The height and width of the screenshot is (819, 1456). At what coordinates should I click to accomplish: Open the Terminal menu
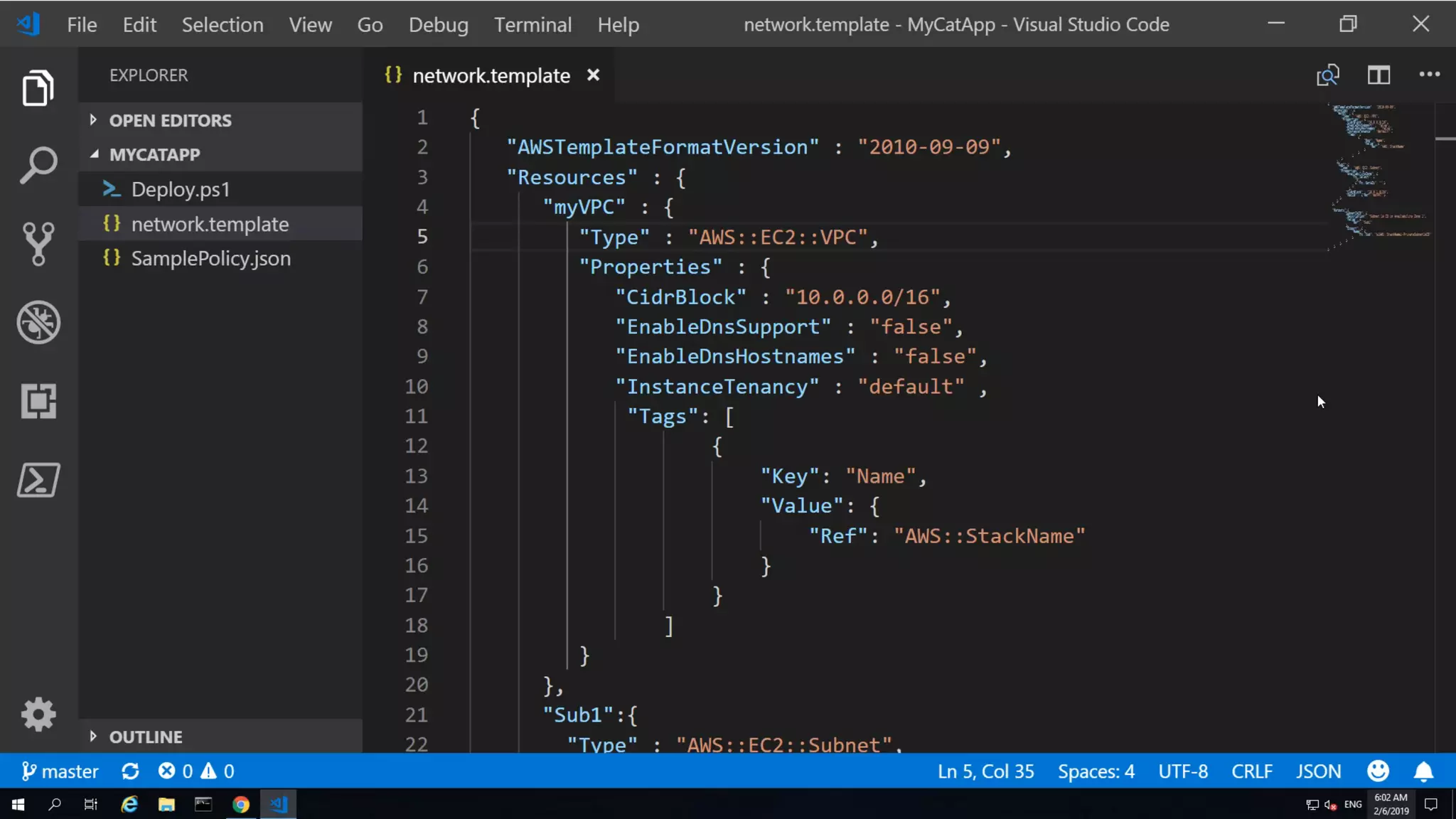tap(532, 25)
